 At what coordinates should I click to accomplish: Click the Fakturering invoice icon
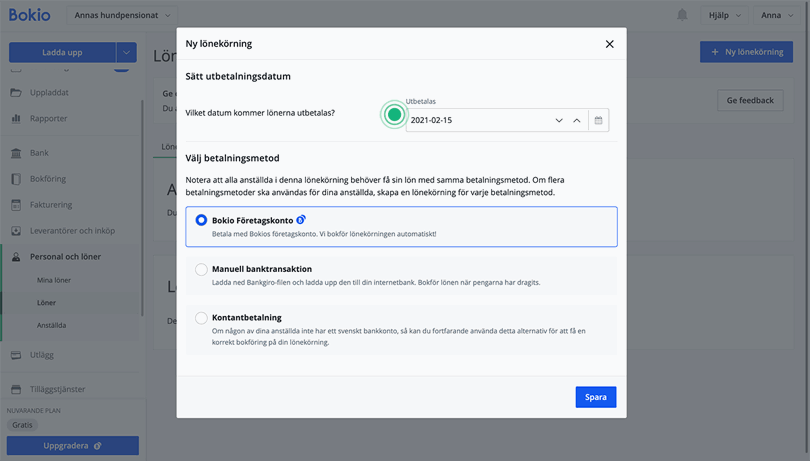tap(16, 205)
